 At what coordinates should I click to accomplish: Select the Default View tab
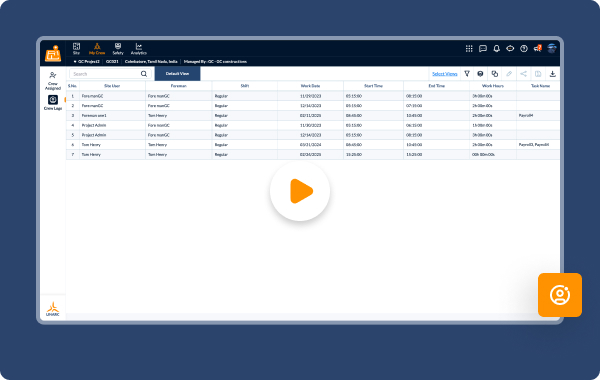(x=177, y=73)
